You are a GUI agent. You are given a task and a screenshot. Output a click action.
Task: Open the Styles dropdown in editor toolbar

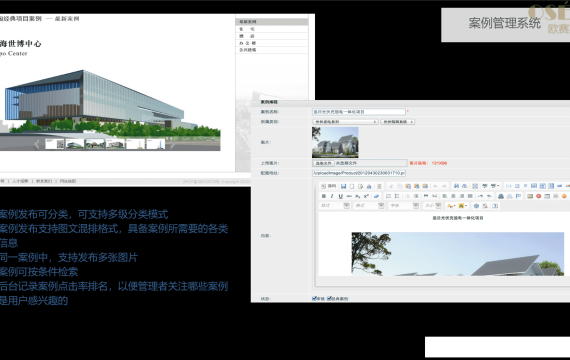point(335,205)
